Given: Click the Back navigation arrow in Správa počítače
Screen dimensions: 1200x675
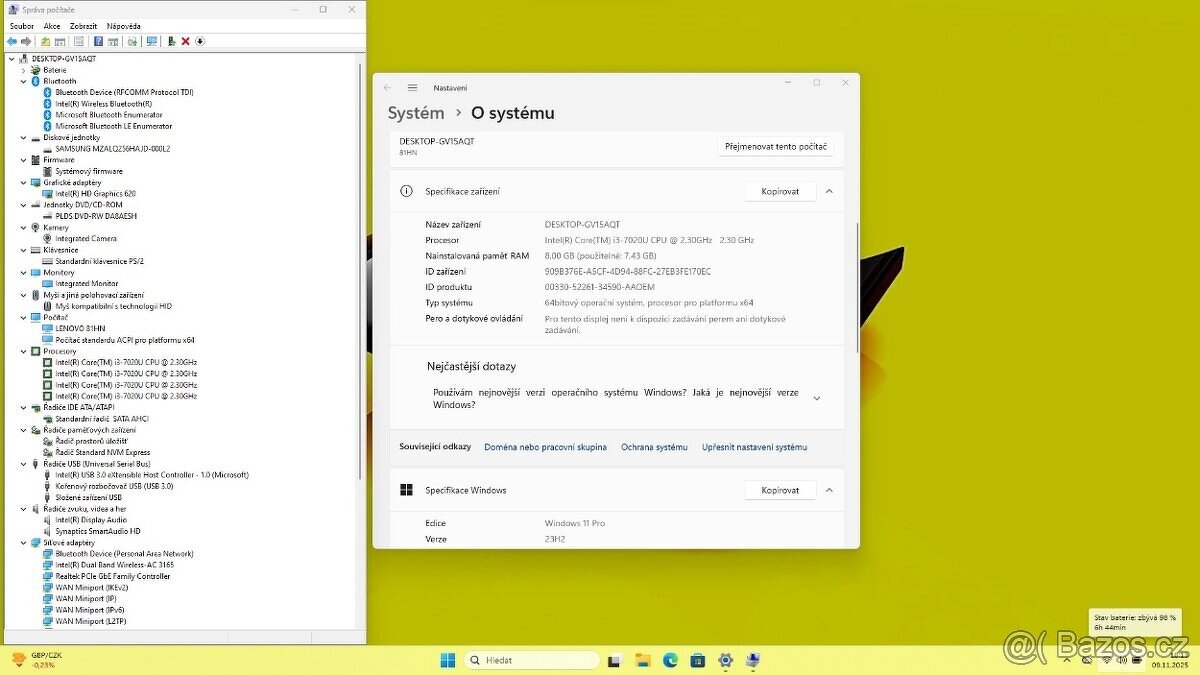Looking at the screenshot, I should [11, 41].
